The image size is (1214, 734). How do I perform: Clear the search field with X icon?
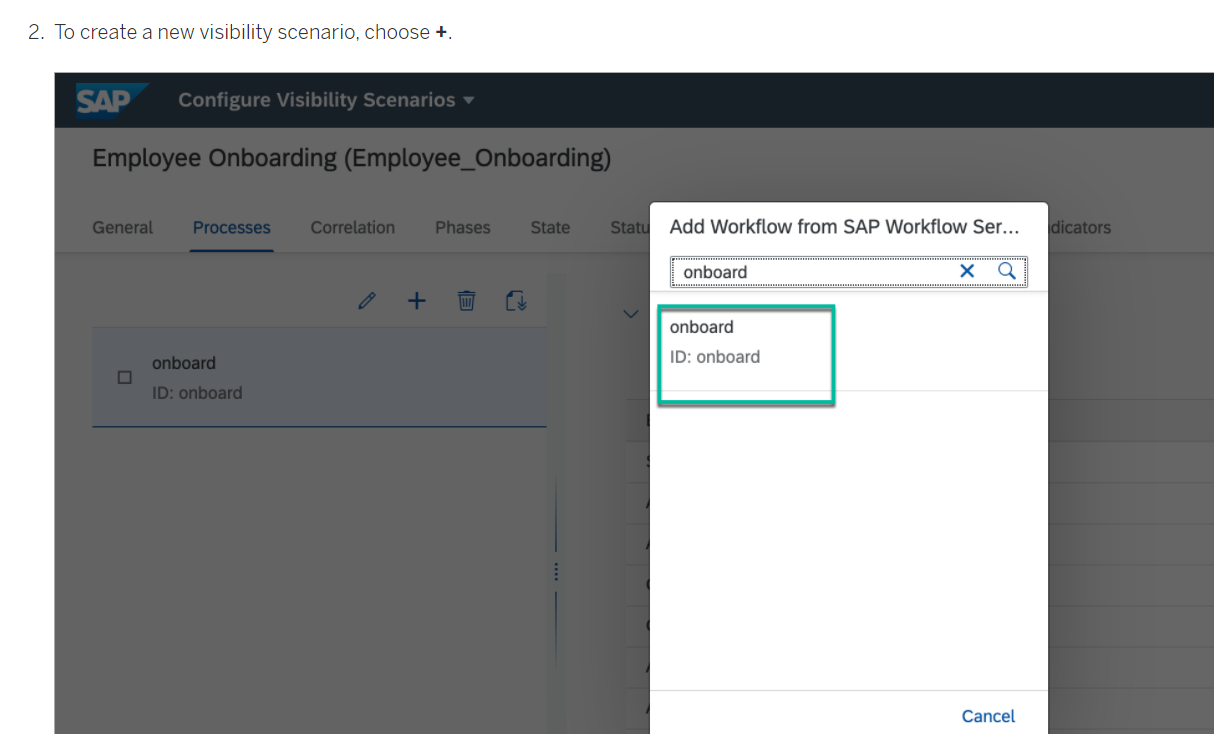tap(967, 271)
